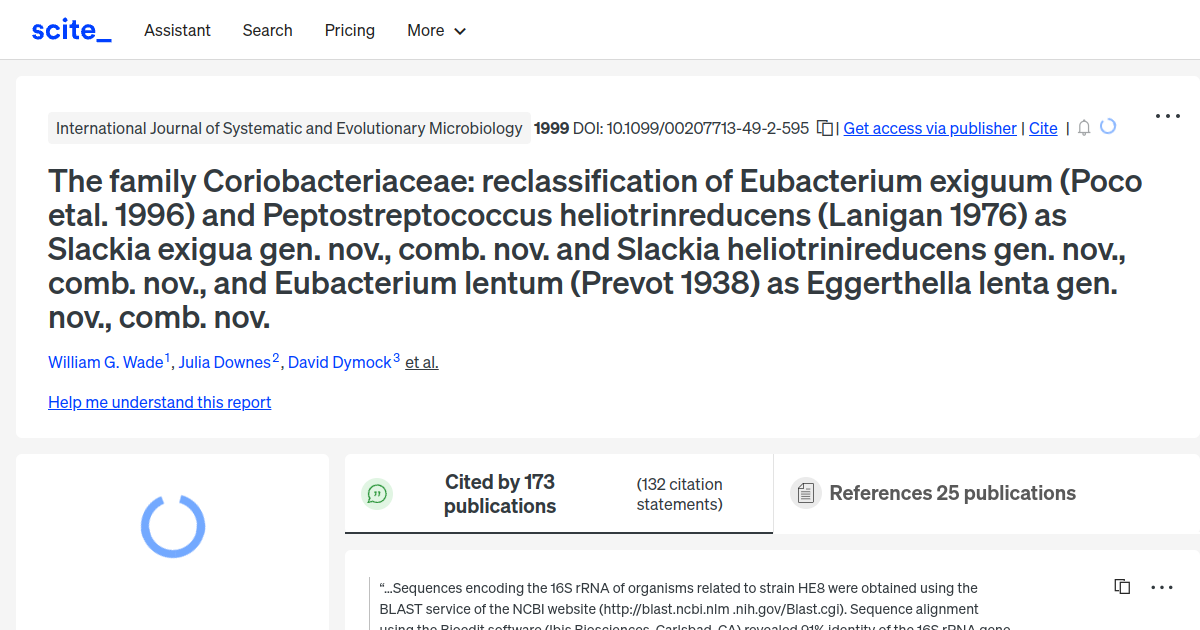Open Get access via publisher
Screen dimensions: 1200x630
click(929, 128)
